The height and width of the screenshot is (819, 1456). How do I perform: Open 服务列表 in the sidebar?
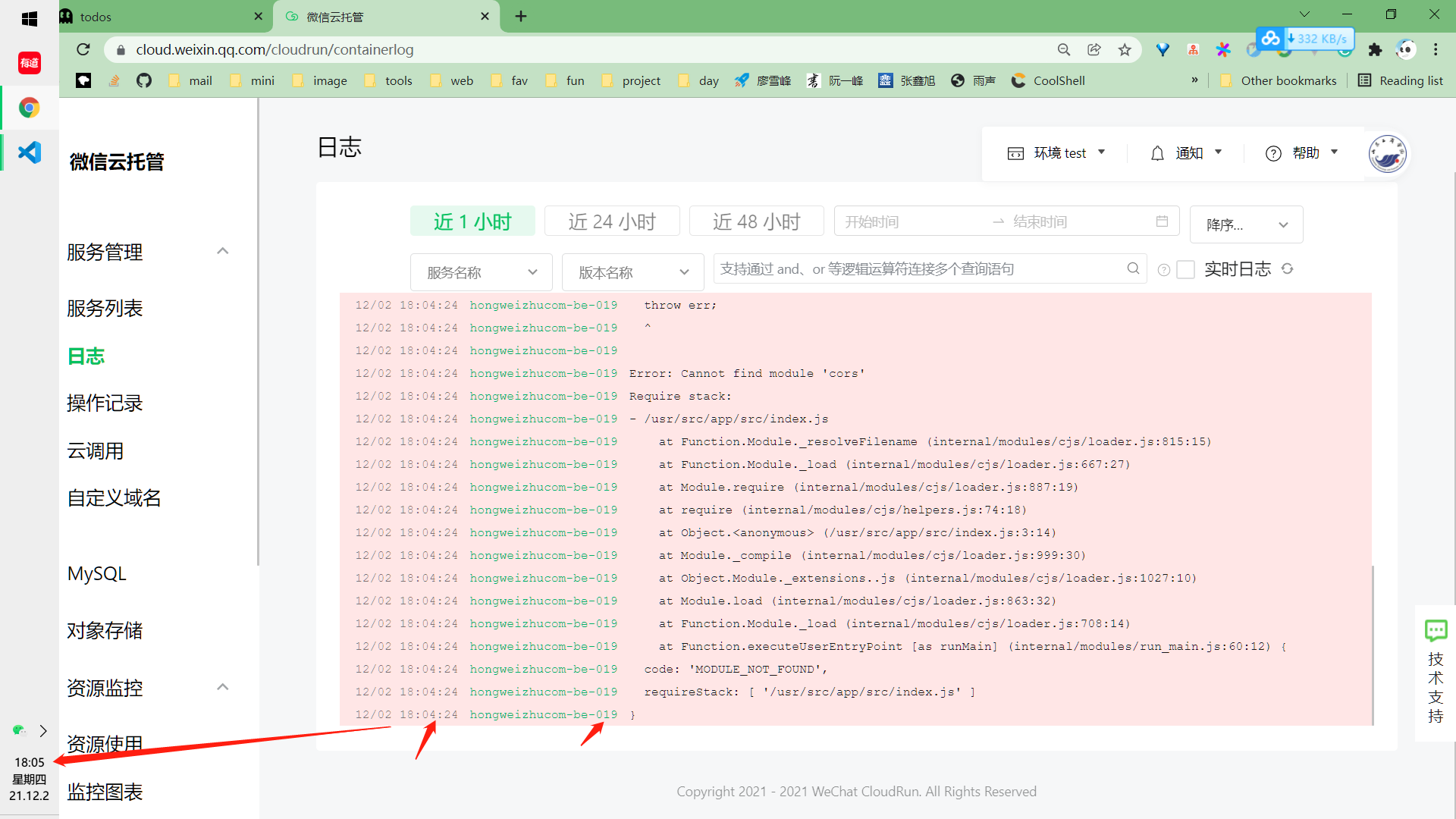tap(105, 308)
